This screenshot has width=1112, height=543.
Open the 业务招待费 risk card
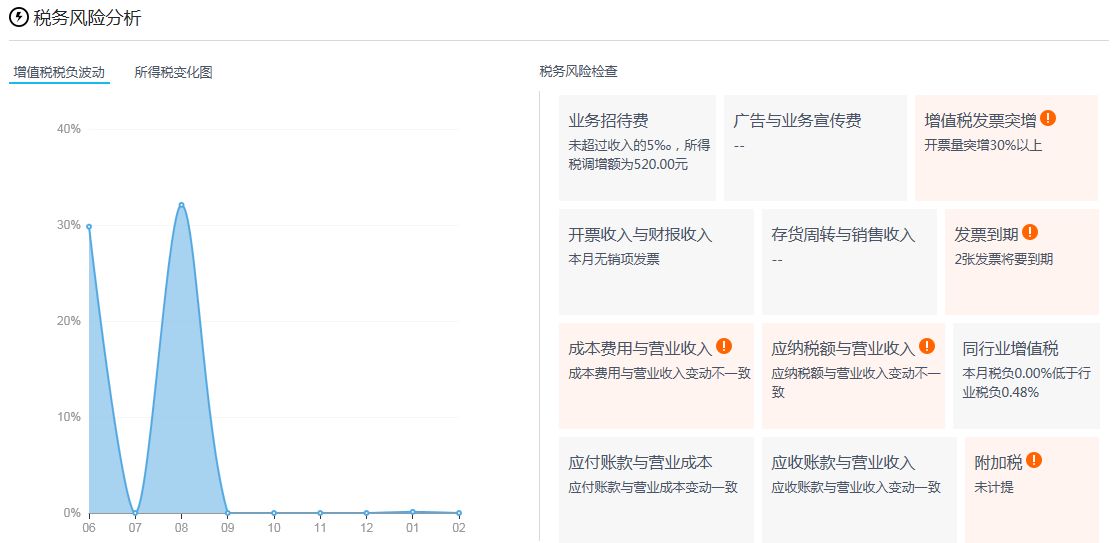point(637,148)
